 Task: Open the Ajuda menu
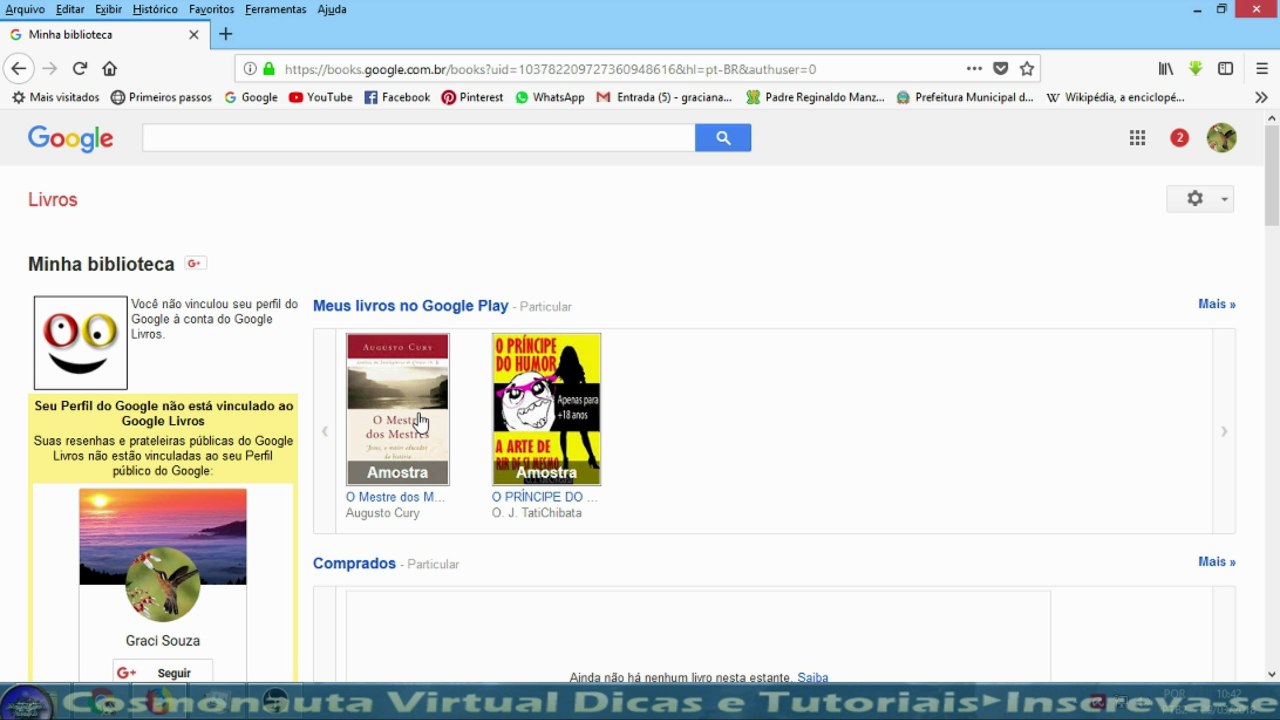click(332, 9)
